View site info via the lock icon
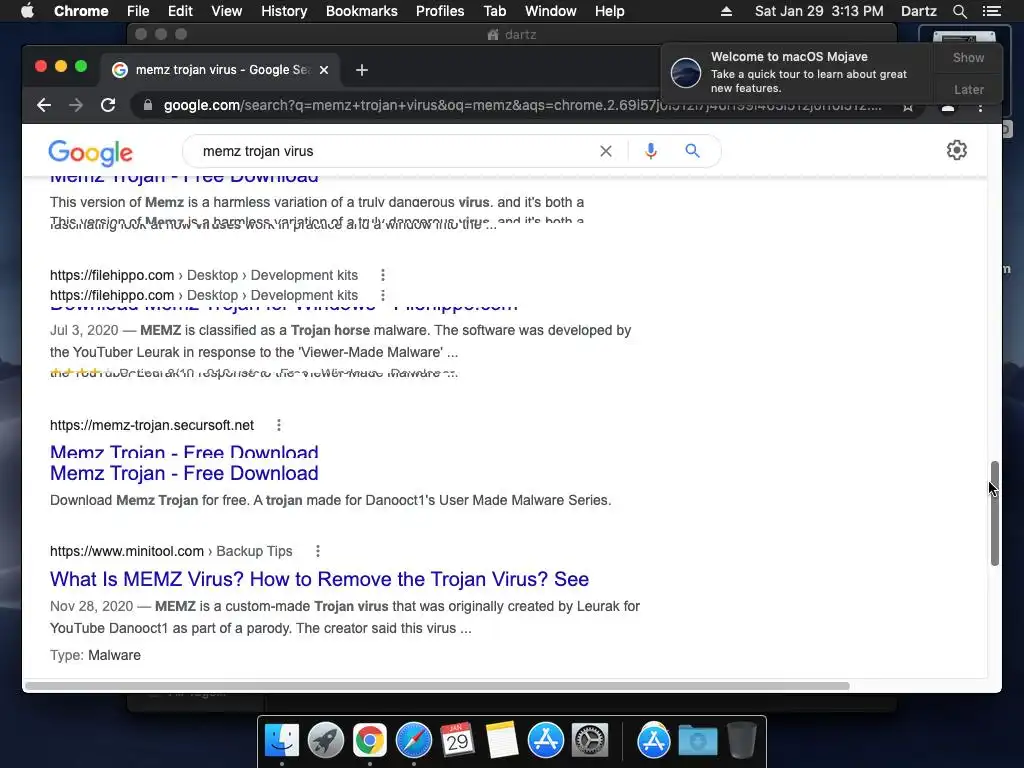The height and width of the screenshot is (768, 1024). (x=148, y=105)
